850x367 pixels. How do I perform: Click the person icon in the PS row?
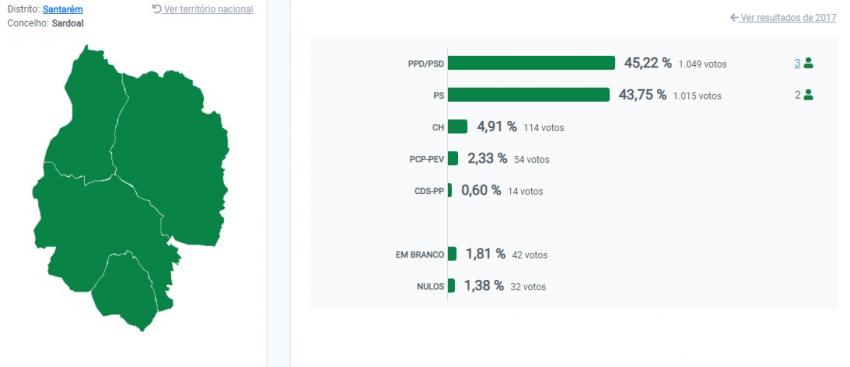pos(808,95)
